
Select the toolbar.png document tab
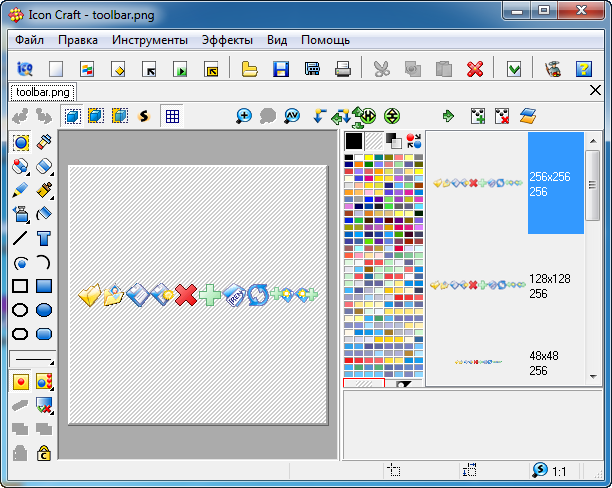click(43, 93)
